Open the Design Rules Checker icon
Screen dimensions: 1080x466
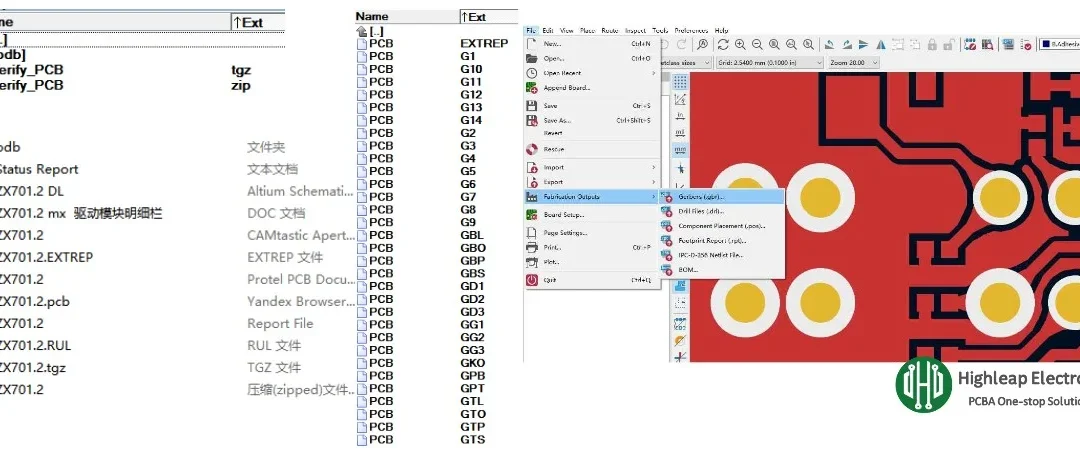coord(1026,45)
